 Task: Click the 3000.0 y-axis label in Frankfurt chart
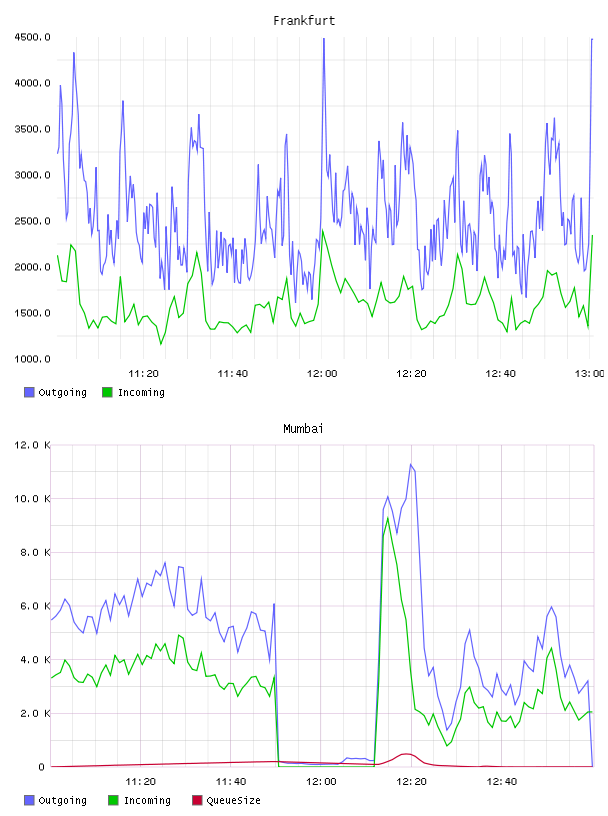tap(32, 175)
